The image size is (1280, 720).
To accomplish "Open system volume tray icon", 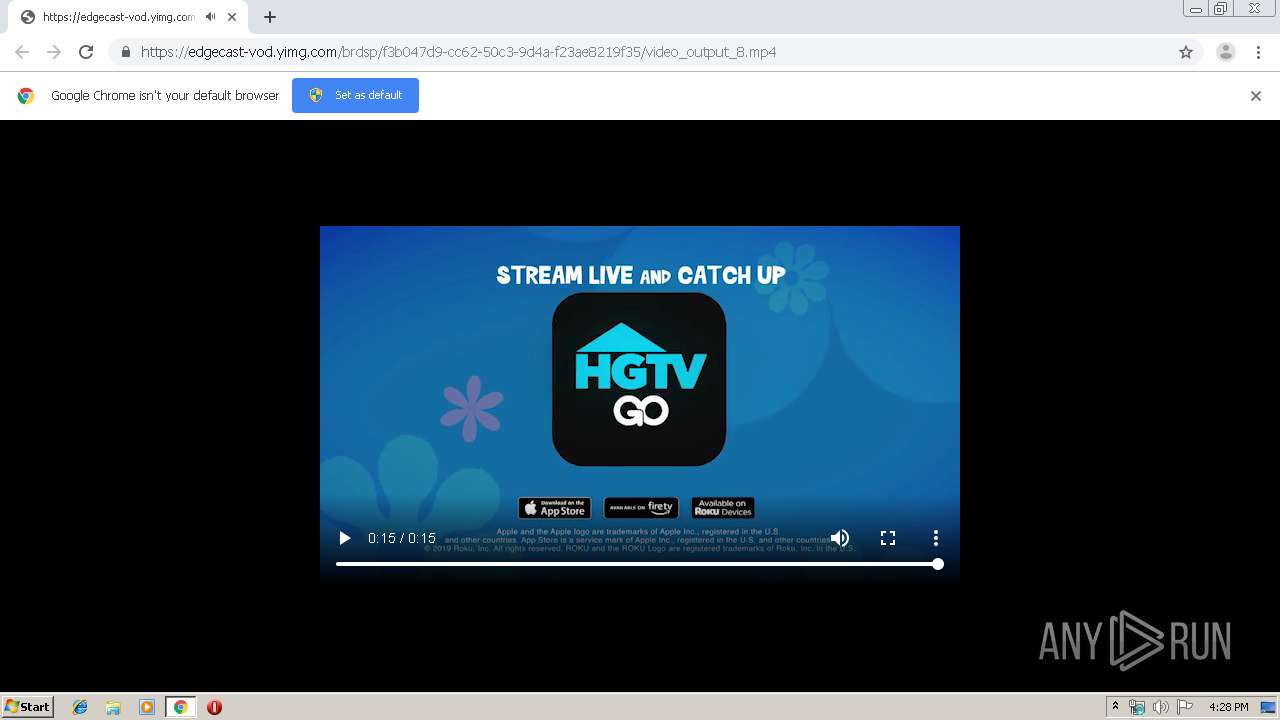I will pos(1160,707).
